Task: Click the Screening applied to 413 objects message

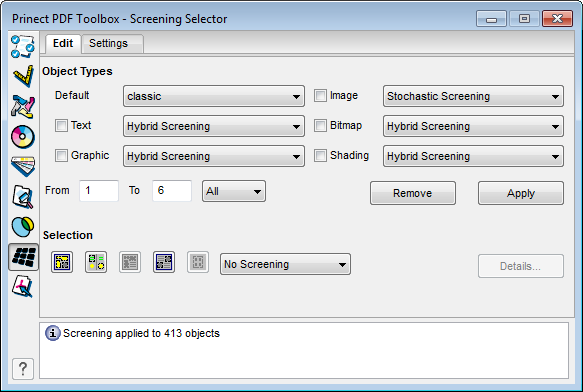Action: tap(141, 333)
